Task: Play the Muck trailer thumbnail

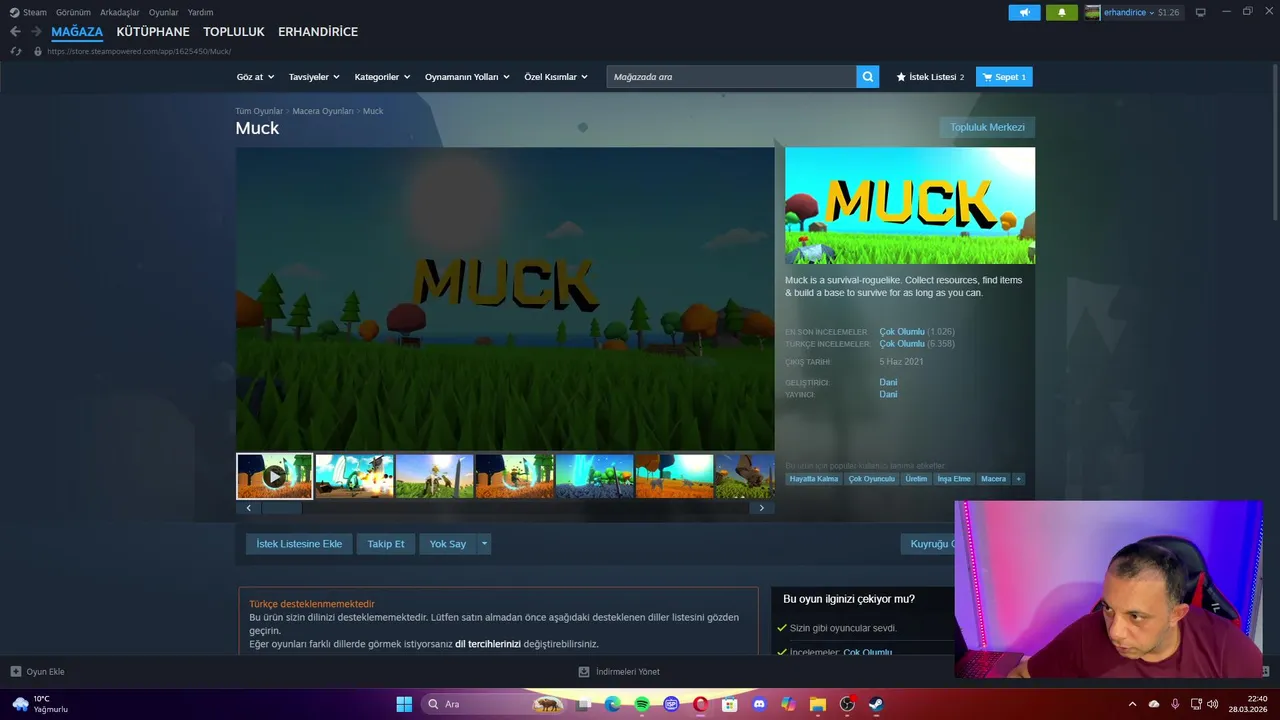Action: click(274, 477)
